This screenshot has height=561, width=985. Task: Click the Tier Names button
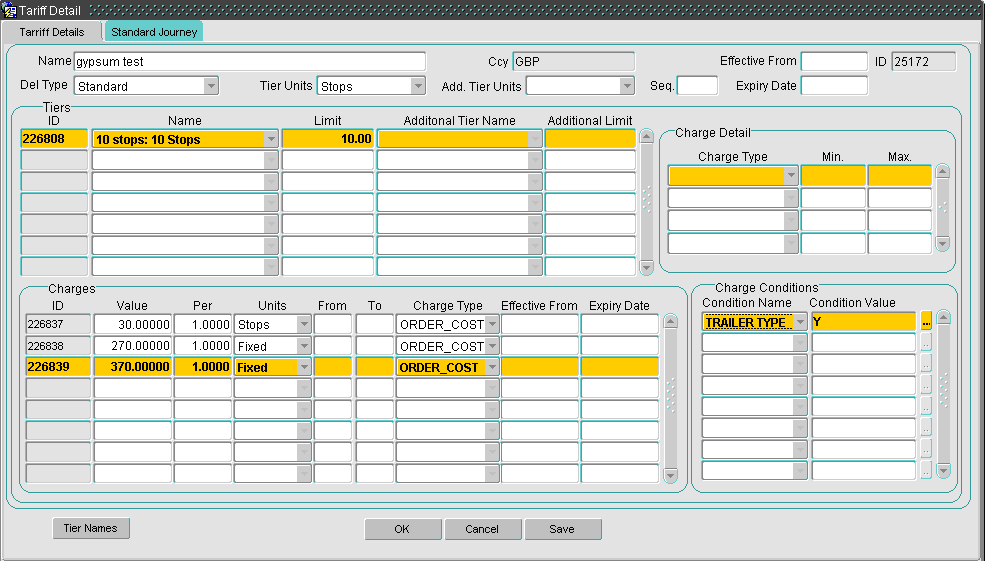91,528
